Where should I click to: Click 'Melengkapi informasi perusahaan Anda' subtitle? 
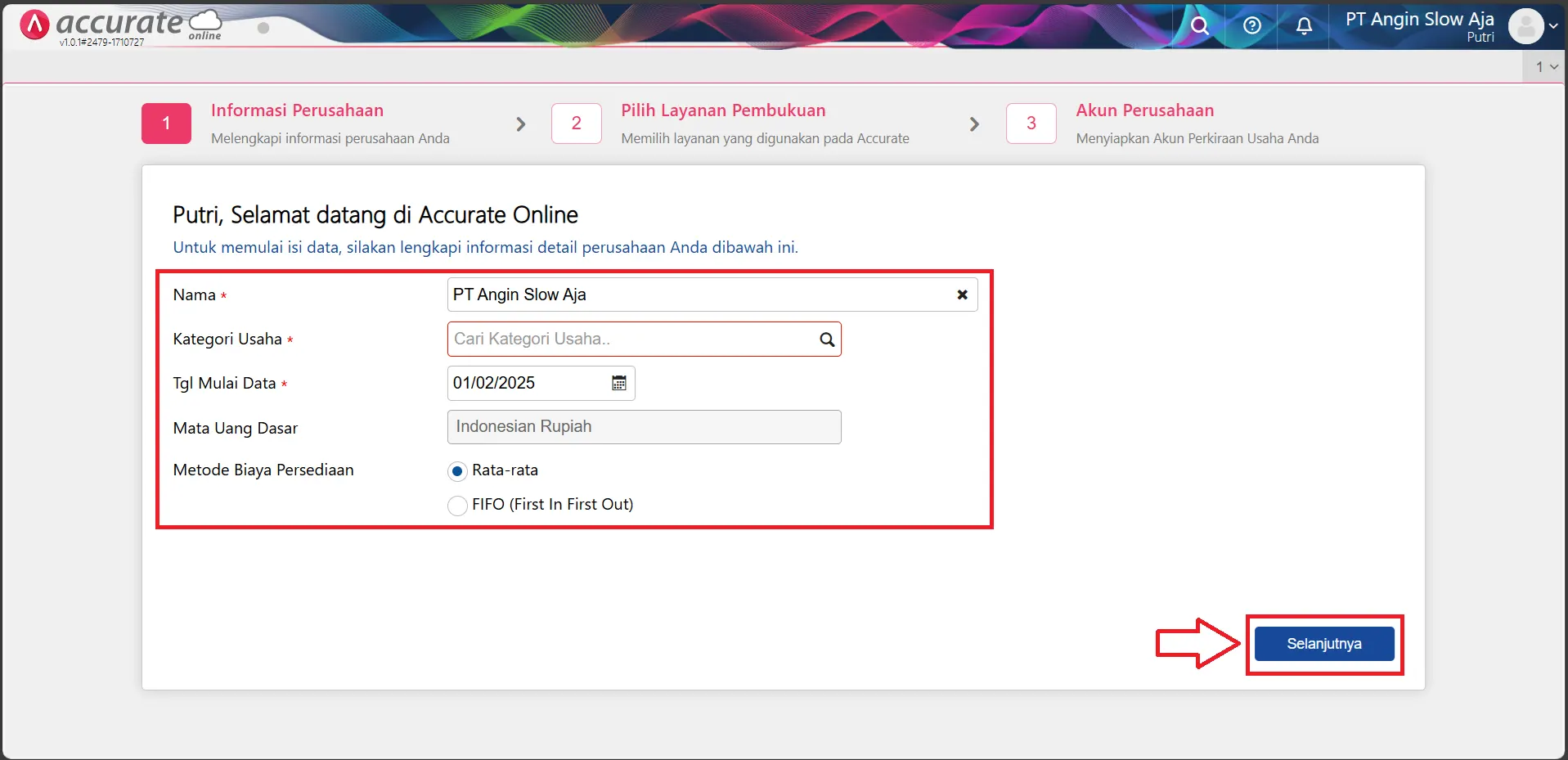(x=330, y=139)
